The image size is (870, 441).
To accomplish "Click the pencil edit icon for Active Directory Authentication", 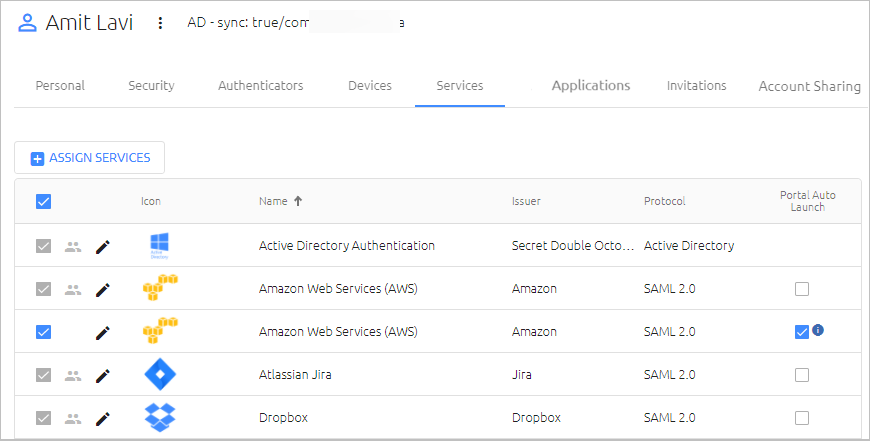I will [103, 246].
